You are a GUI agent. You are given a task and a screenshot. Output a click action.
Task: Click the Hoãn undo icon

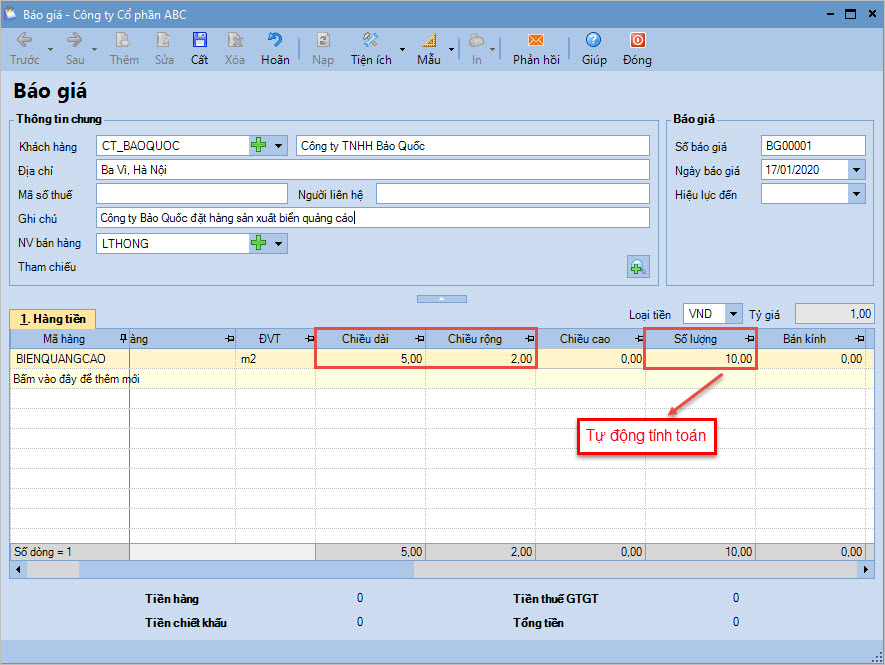[x=275, y=41]
